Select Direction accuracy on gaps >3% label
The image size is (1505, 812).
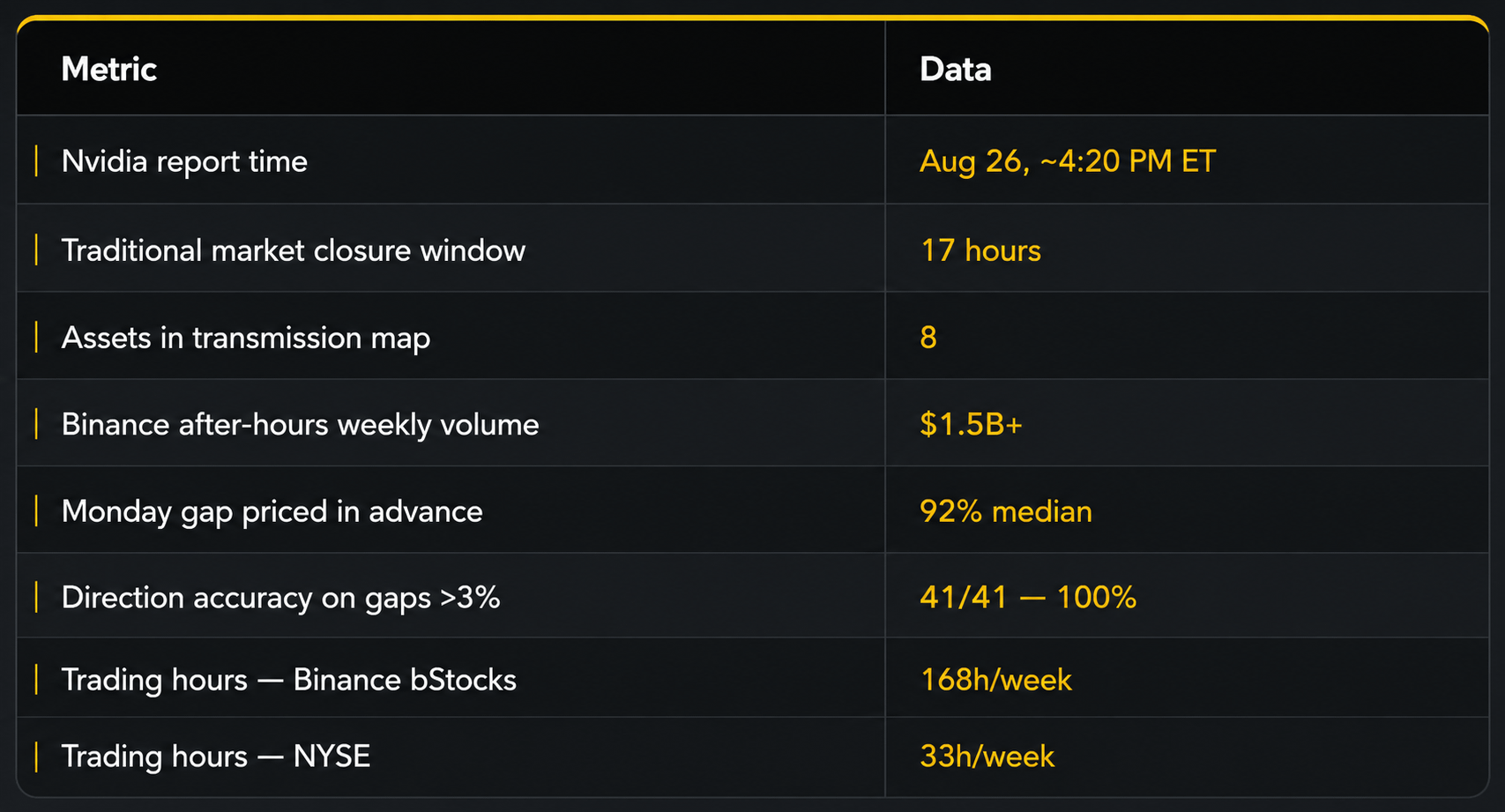280,598
